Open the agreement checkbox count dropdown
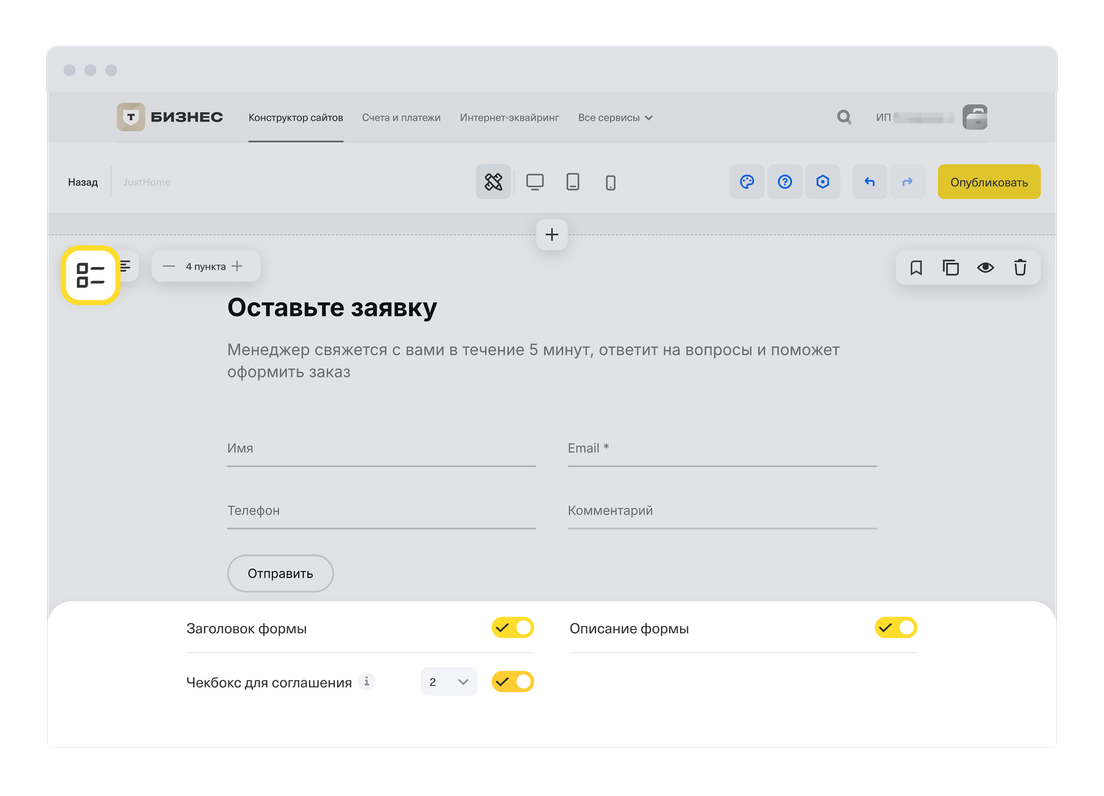The height and width of the screenshot is (796, 1104). tap(448, 682)
